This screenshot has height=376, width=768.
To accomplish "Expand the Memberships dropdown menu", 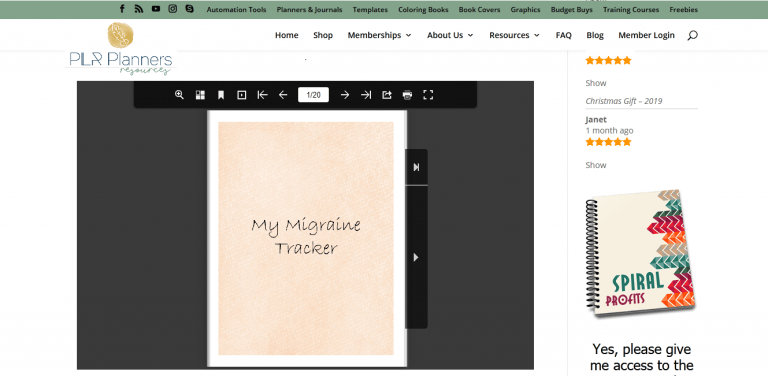I will click(x=380, y=35).
